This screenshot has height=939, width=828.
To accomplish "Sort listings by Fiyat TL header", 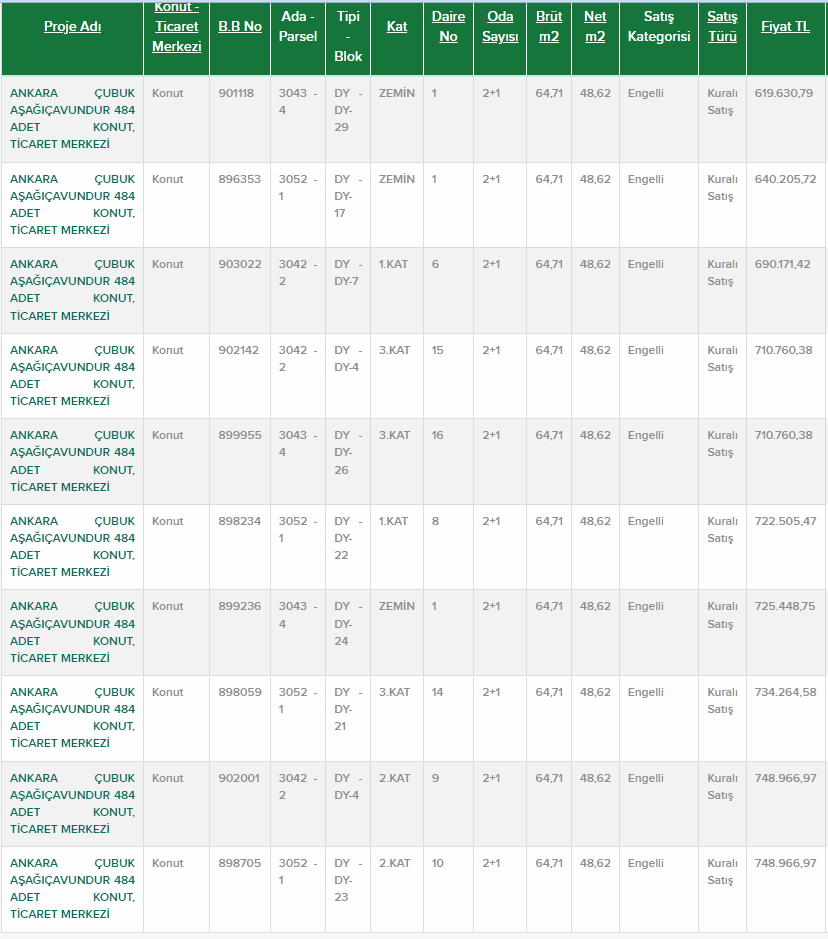I will point(785,27).
